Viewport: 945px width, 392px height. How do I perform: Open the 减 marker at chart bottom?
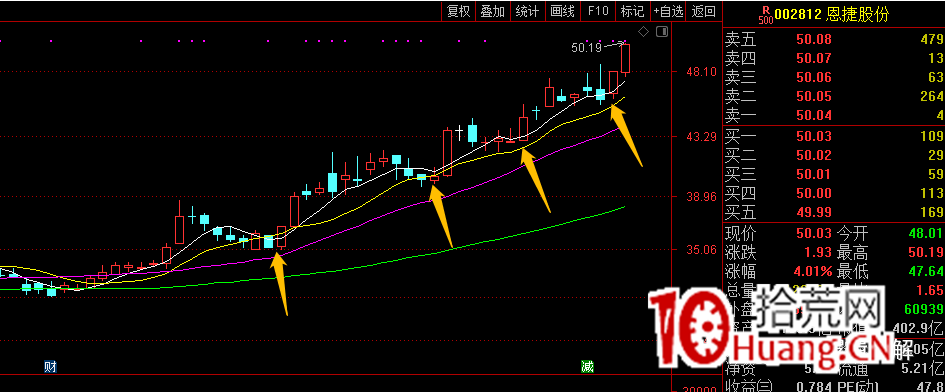pos(588,366)
